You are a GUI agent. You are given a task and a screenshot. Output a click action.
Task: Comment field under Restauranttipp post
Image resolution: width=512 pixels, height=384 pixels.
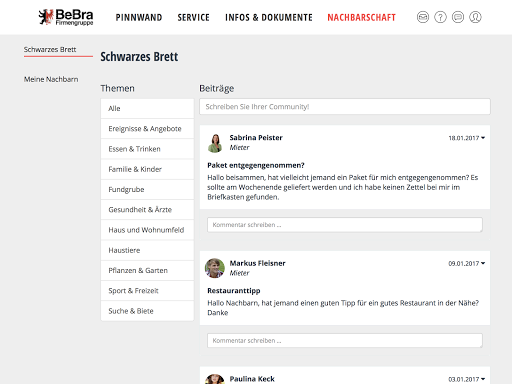pos(345,341)
